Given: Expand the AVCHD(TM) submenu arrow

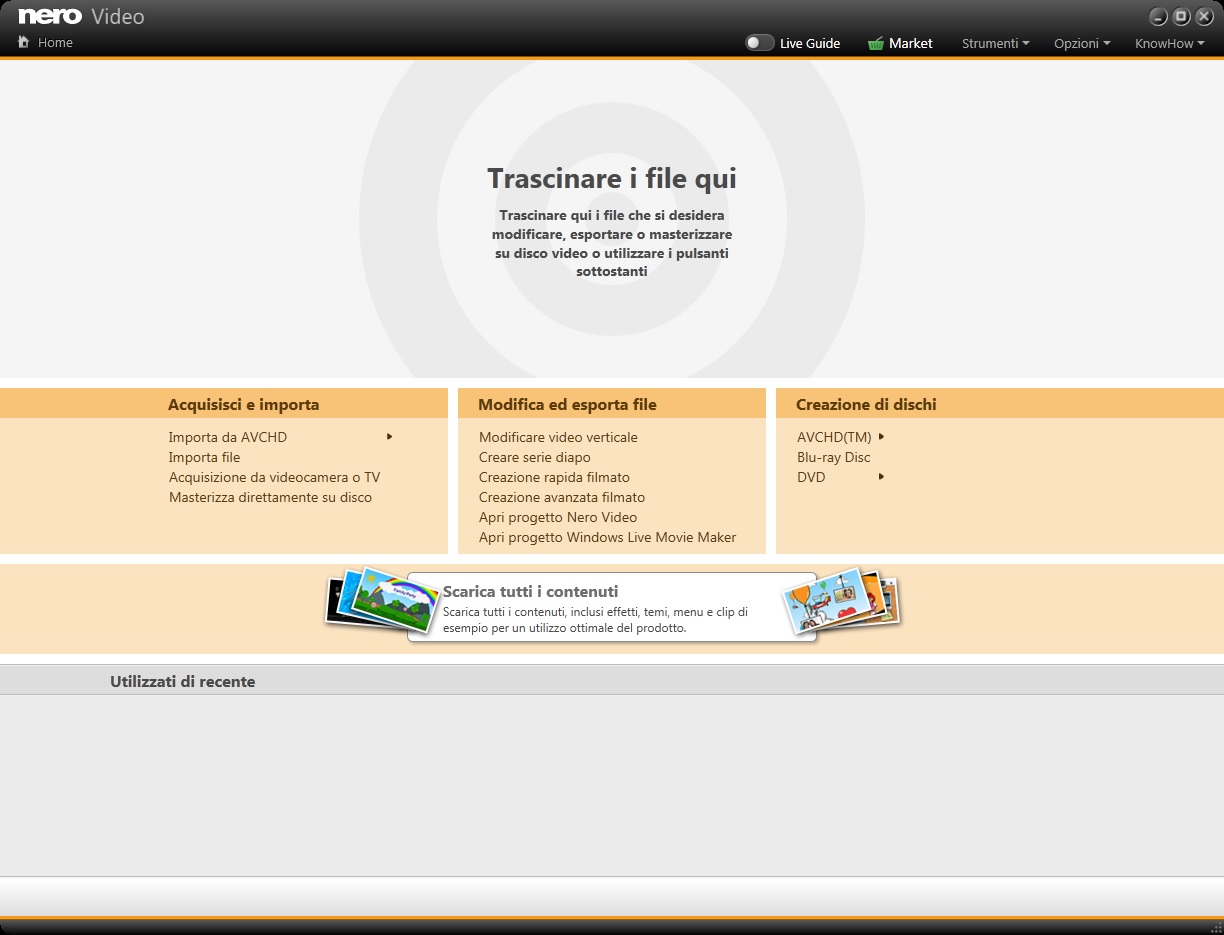Looking at the screenshot, I should point(882,436).
